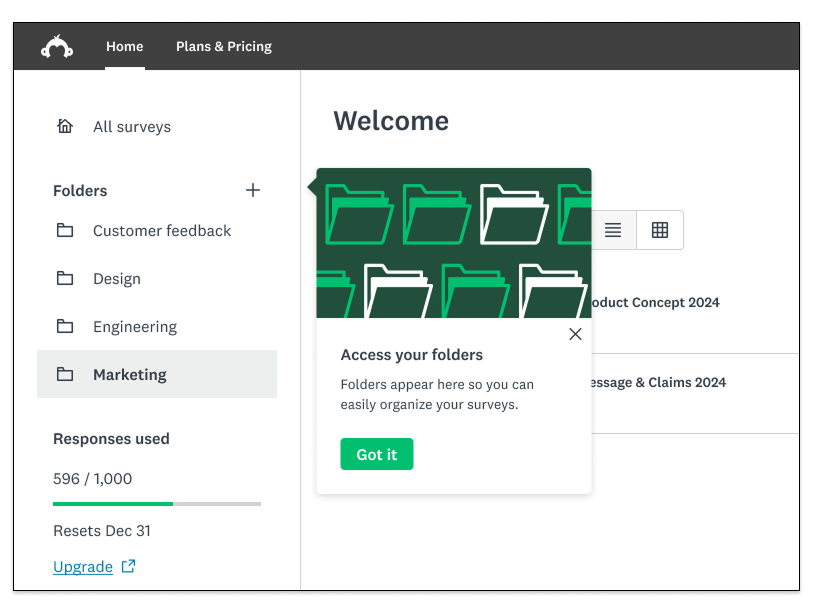Click the folder illustration in the tooltip
The height and width of the screenshot is (615, 819).
pyautogui.click(x=453, y=243)
